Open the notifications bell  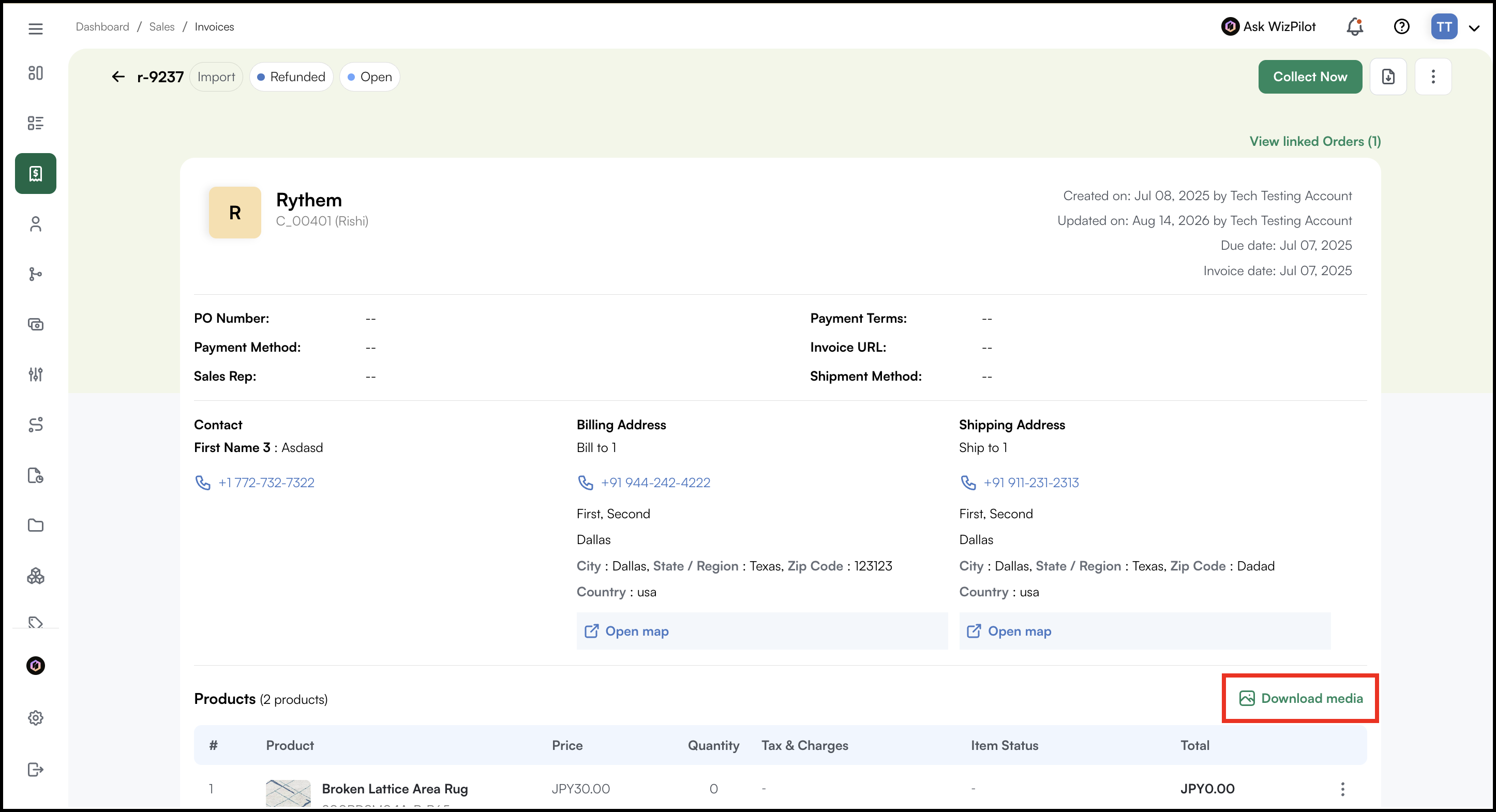pyautogui.click(x=1355, y=27)
